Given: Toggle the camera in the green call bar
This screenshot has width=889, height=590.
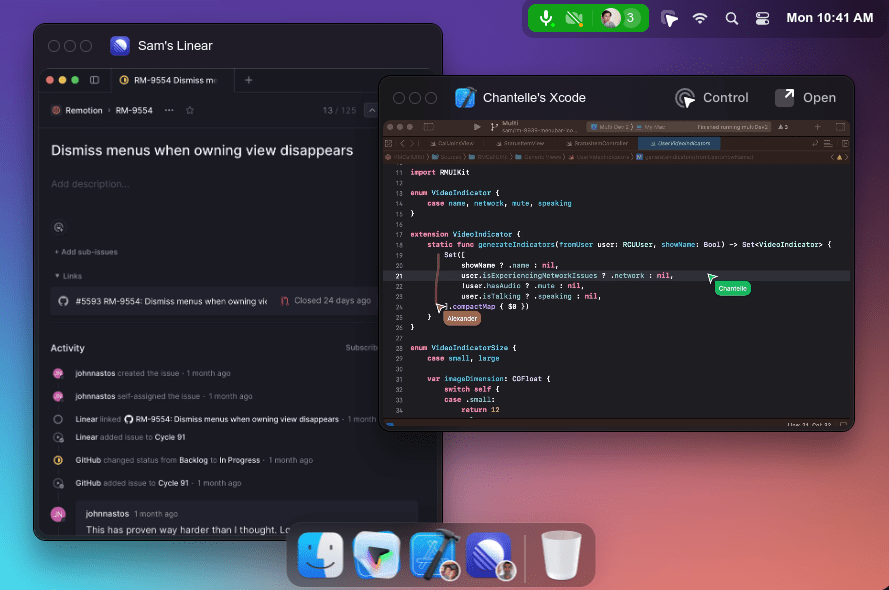Looking at the screenshot, I should point(574,18).
